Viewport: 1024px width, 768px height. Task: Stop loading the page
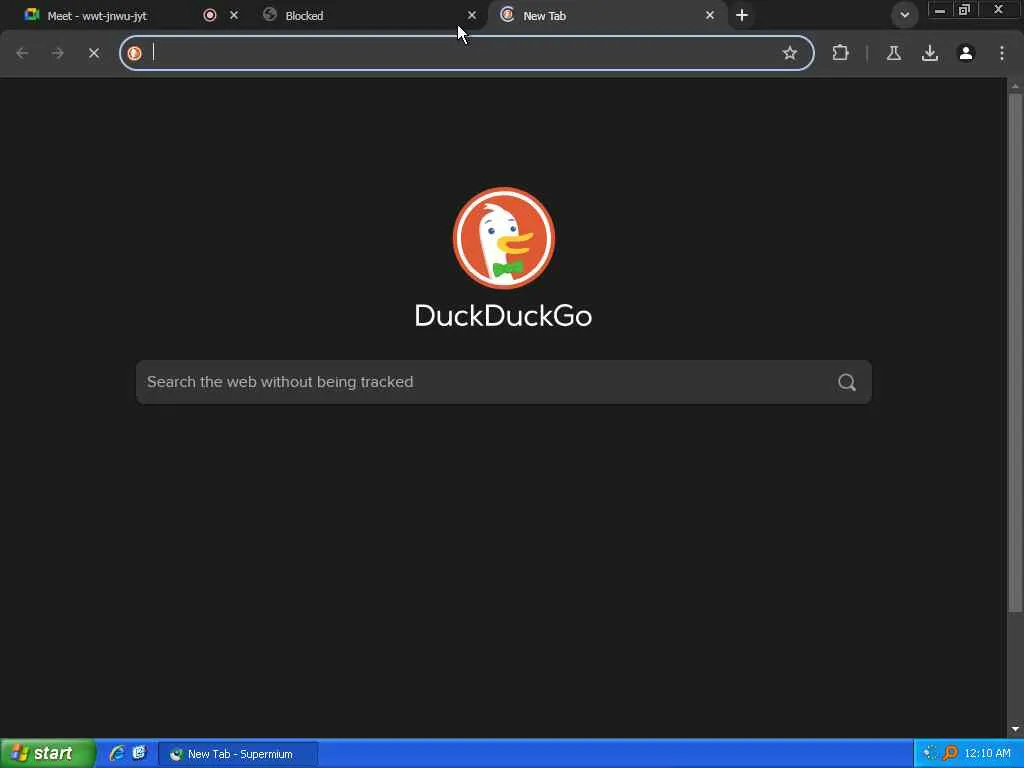(x=93, y=53)
